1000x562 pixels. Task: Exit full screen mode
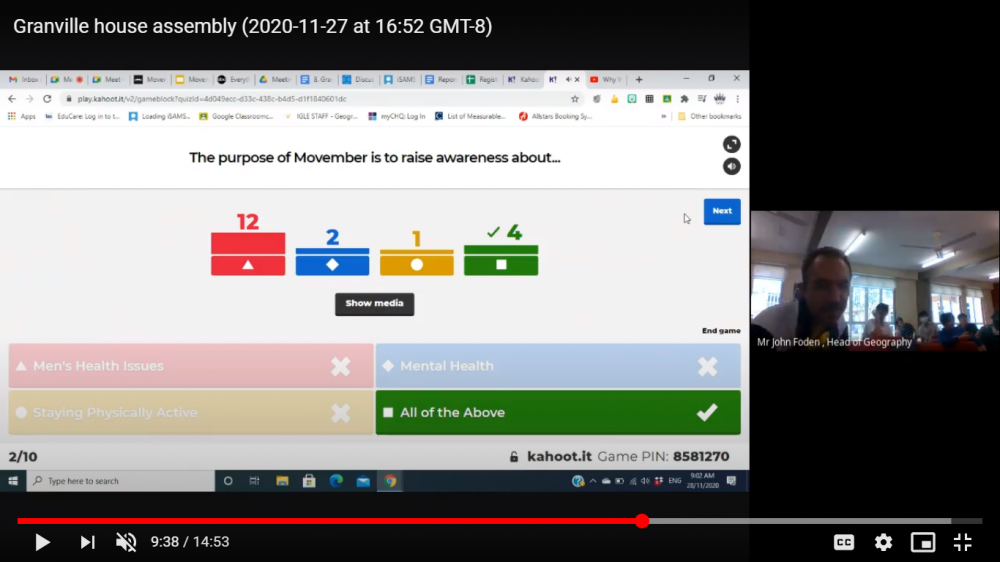click(x=962, y=542)
